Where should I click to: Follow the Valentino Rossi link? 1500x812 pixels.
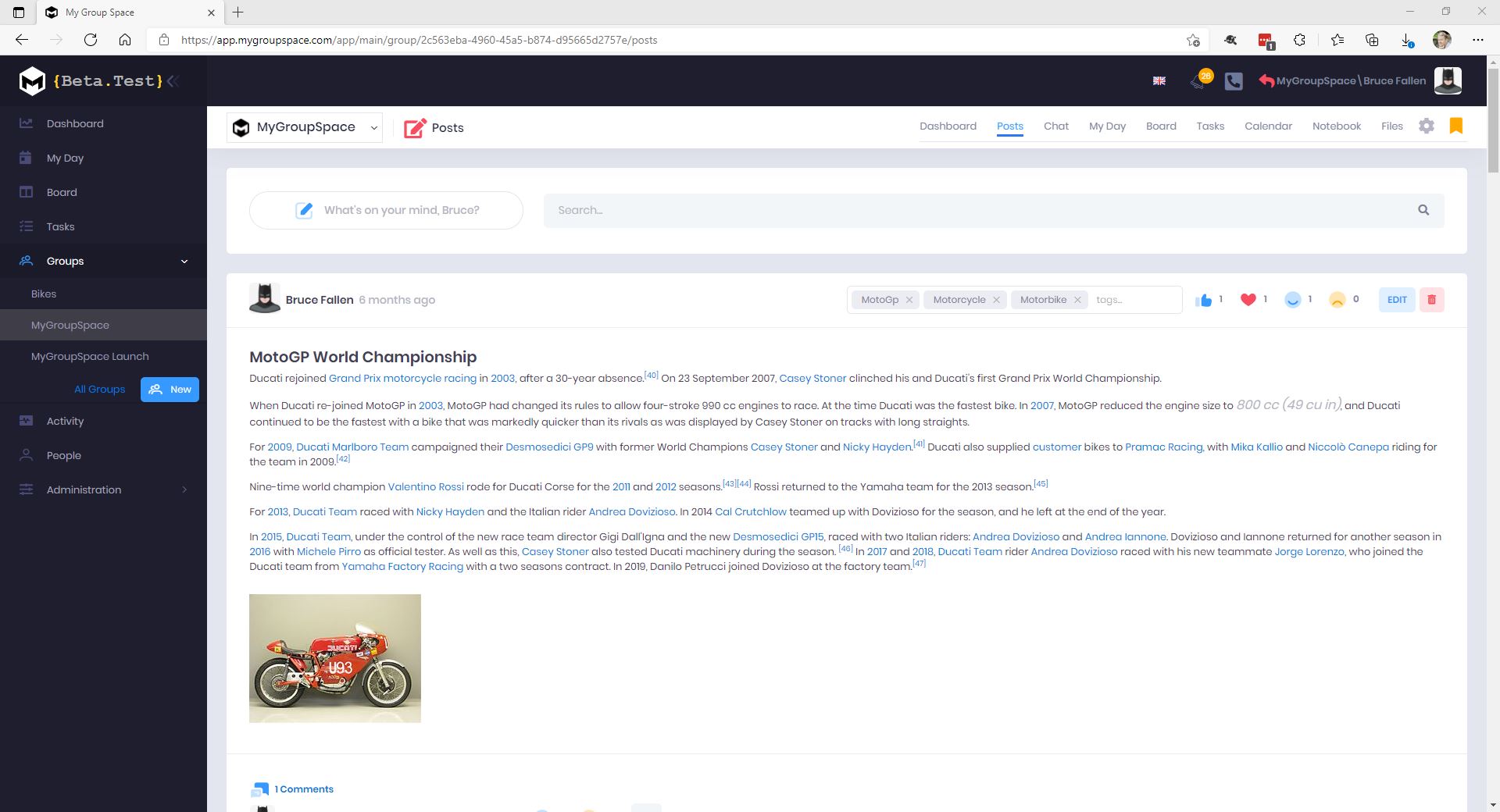pyautogui.click(x=426, y=487)
